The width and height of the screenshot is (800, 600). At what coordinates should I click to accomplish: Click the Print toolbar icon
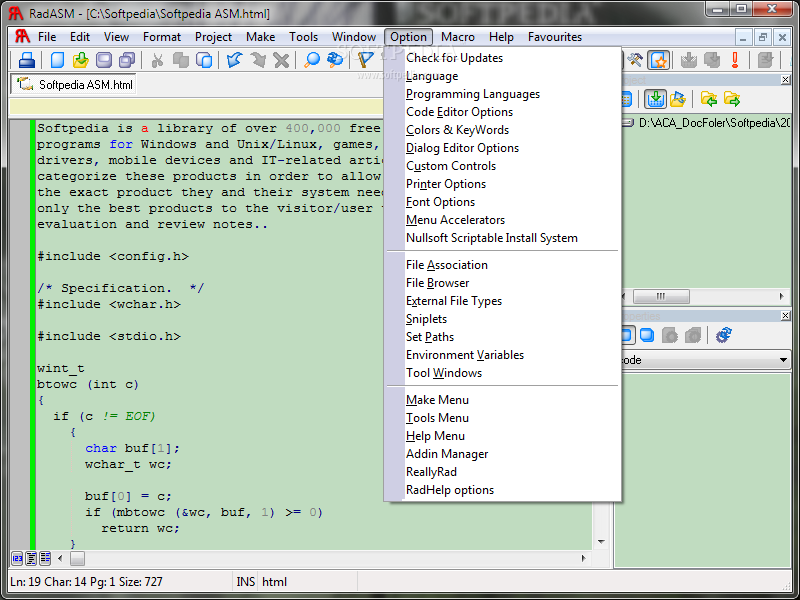(27, 60)
